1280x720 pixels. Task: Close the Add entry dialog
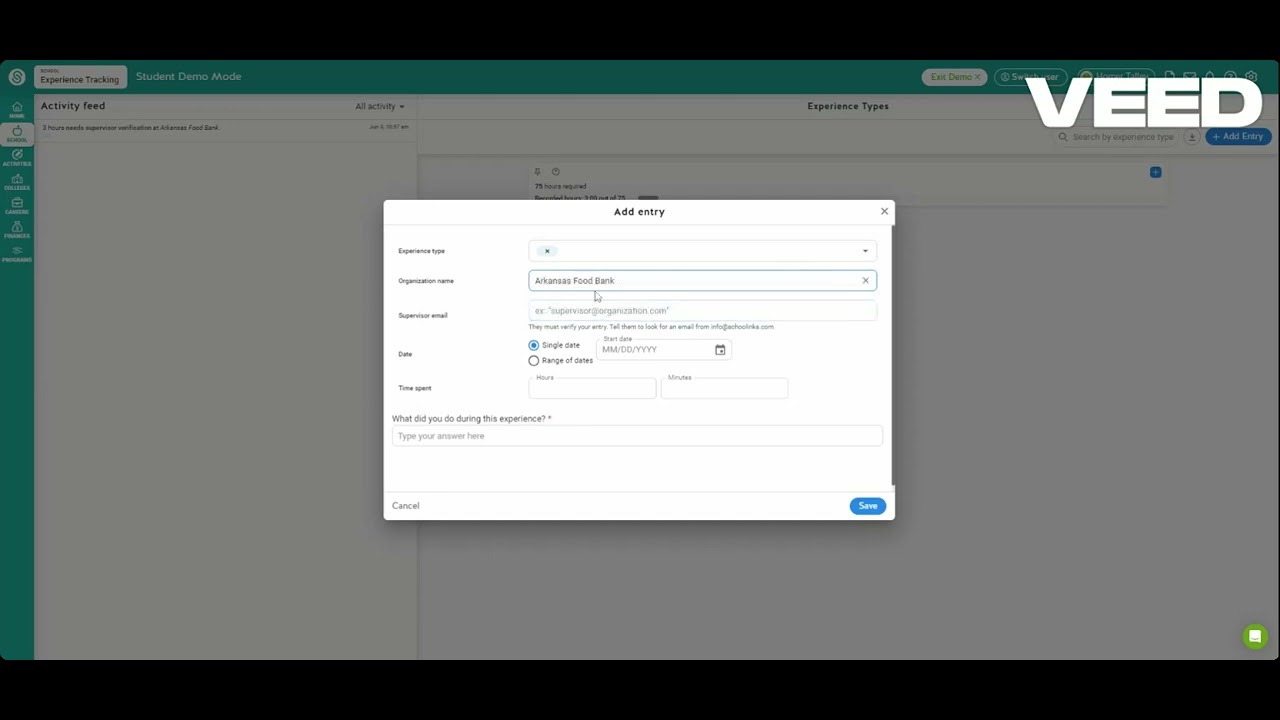tap(884, 212)
